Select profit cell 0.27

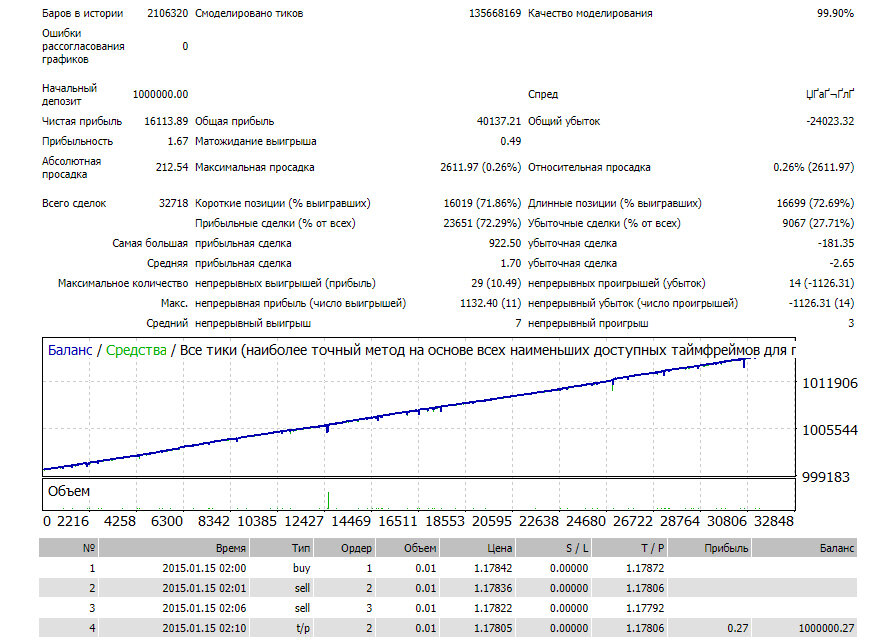[738, 628]
